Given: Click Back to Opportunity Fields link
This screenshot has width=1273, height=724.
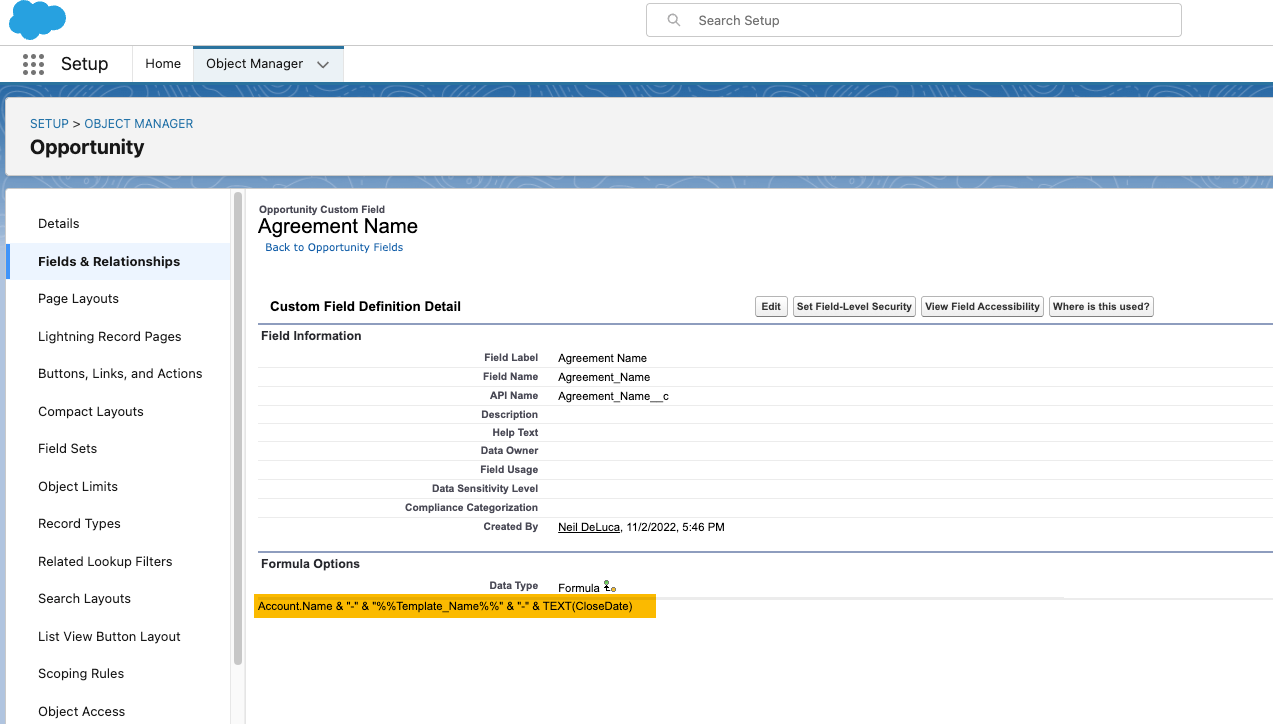Looking at the screenshot, I should pos(334,247).
